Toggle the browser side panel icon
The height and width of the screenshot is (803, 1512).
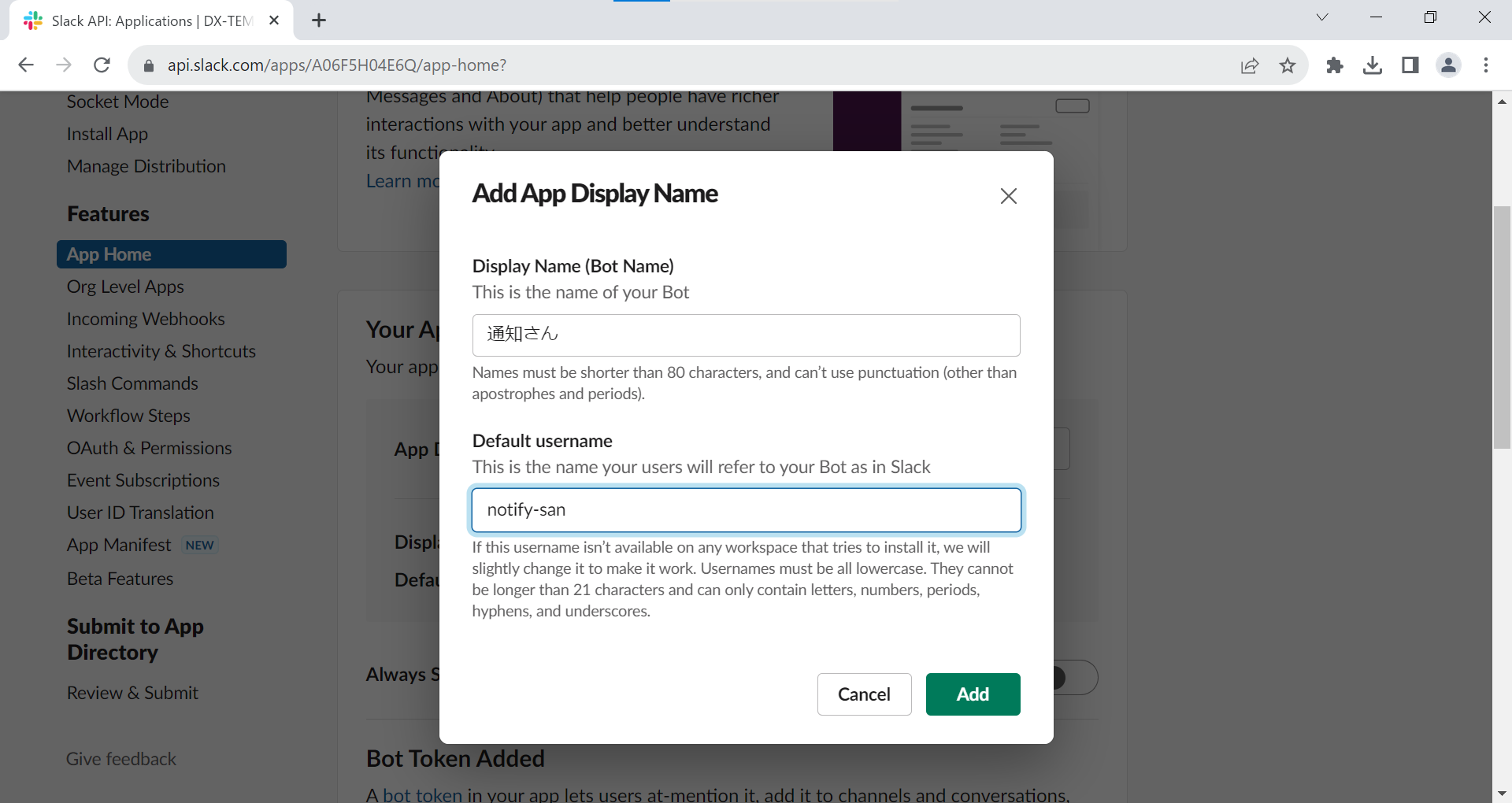coord(1410,65)
